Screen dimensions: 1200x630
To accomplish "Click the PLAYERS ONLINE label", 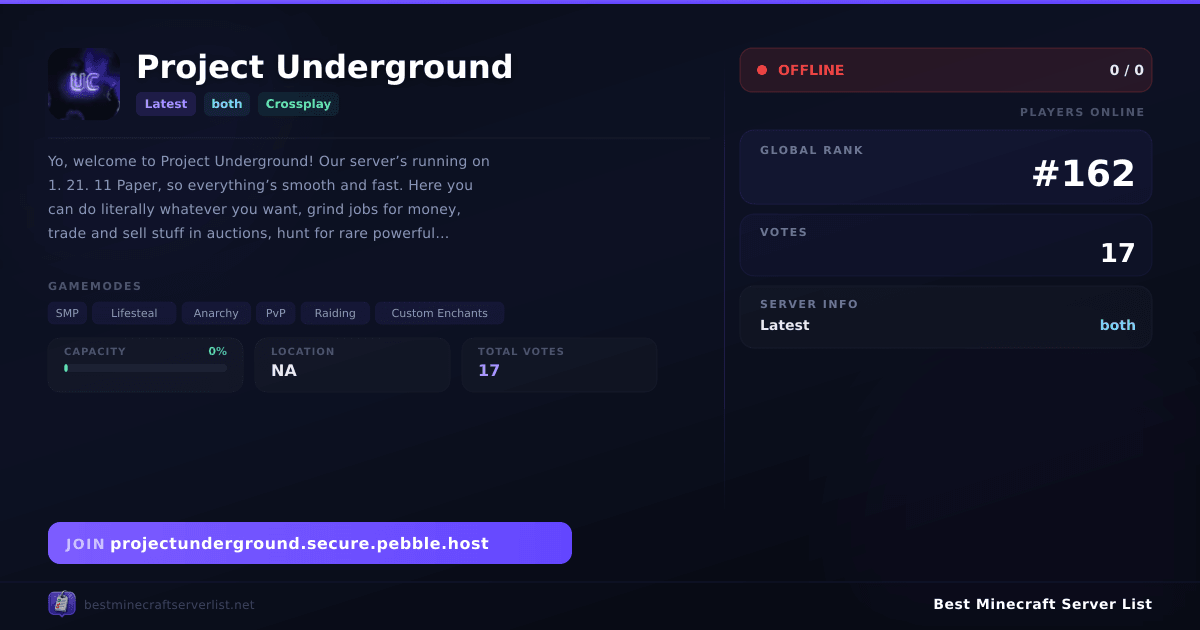I will pyautogui.click(x=1082, y=112).
